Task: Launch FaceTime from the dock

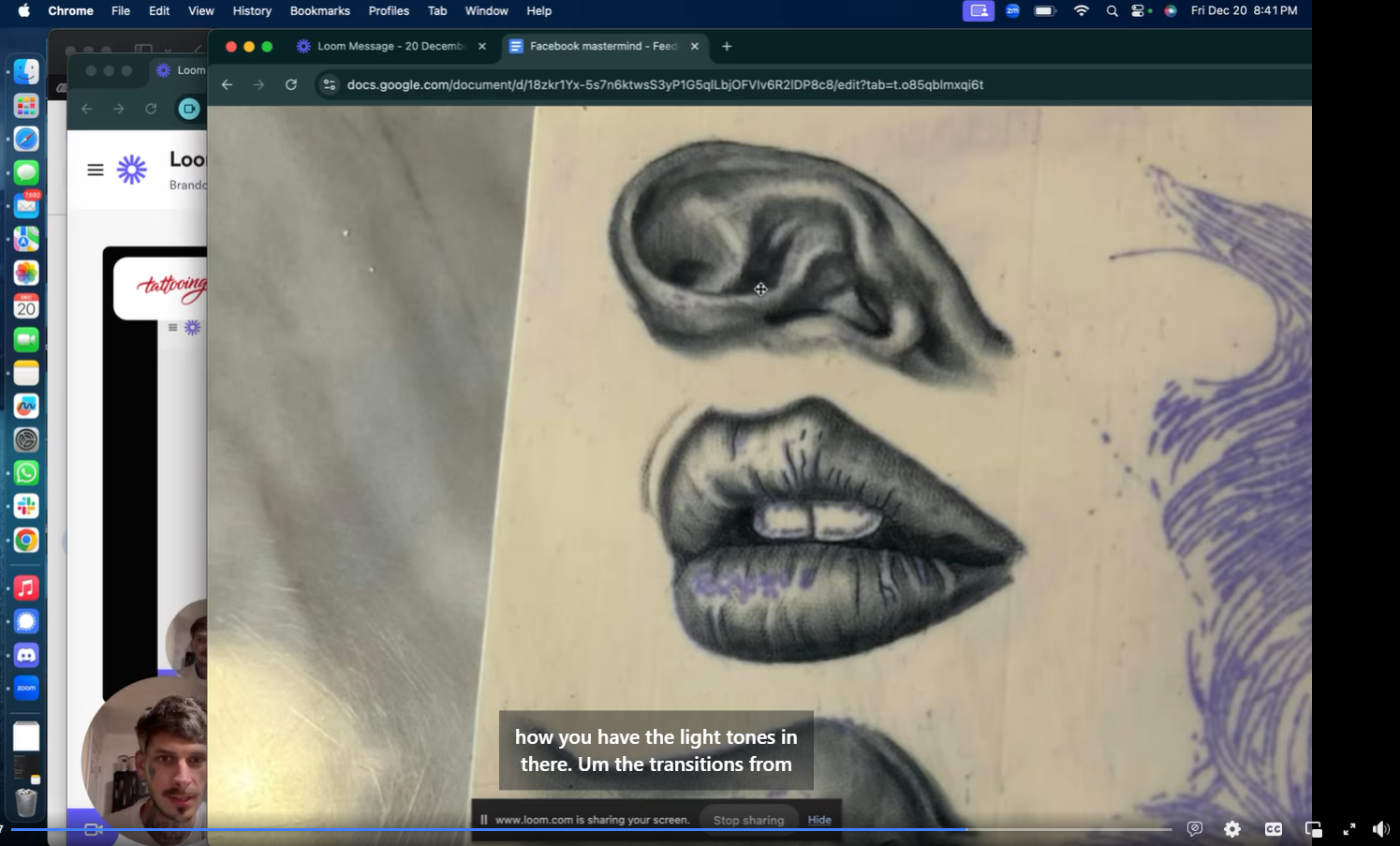Action: pyautogui.click(x=26, y=339)
